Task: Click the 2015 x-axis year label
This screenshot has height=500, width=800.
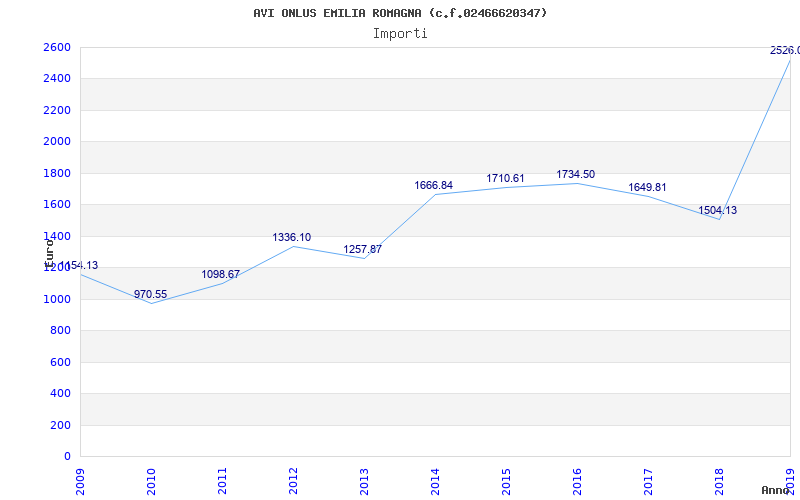Action: point(506,481)
